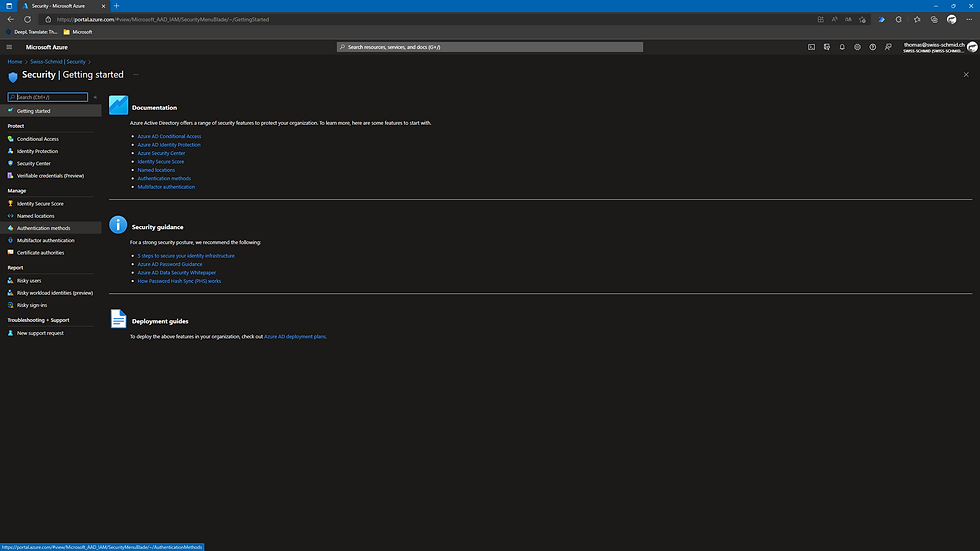Viewport: 980px width, 551px height.
Task: Click the site info lock icon
Action: [48, 19]
